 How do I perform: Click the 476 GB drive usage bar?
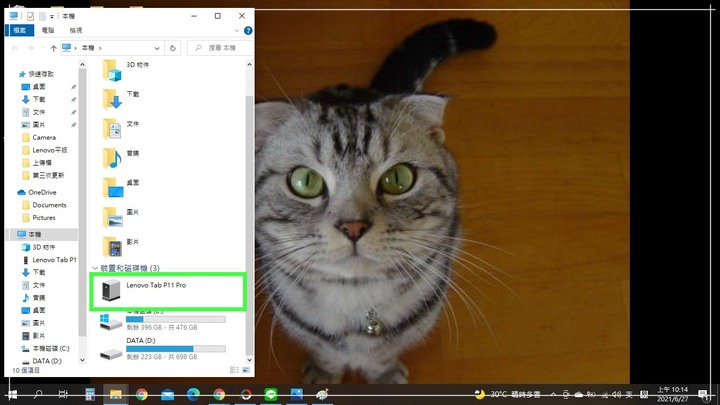pos(175,319)
